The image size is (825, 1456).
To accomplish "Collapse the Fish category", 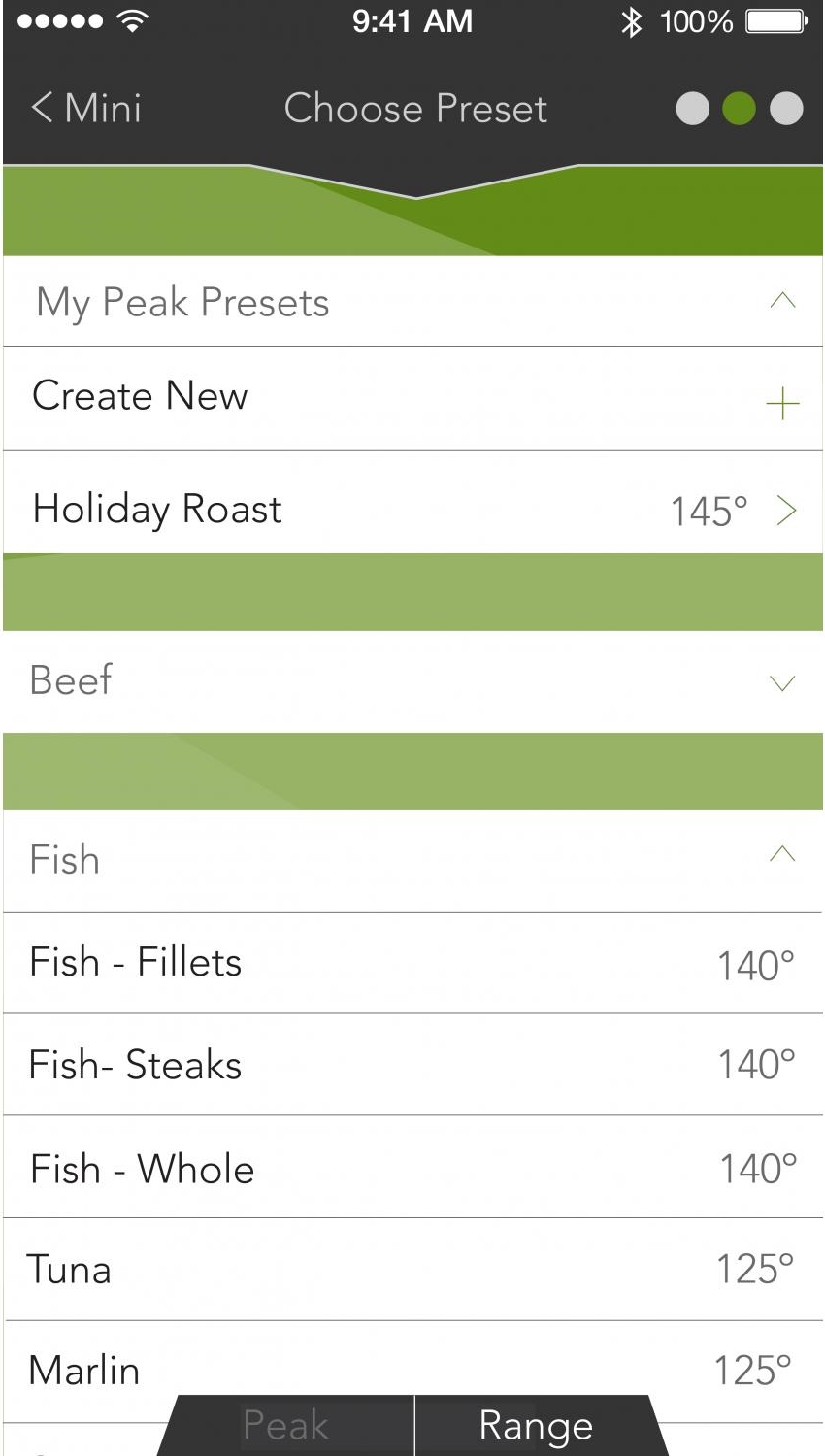I will [781, 855].
